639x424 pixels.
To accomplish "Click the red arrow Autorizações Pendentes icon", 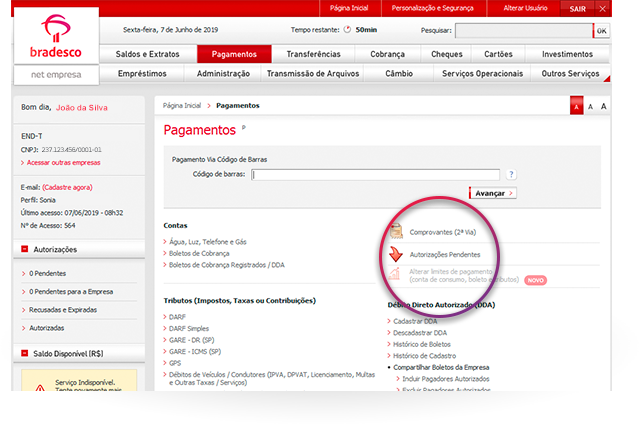I will (x=397, y=255).
